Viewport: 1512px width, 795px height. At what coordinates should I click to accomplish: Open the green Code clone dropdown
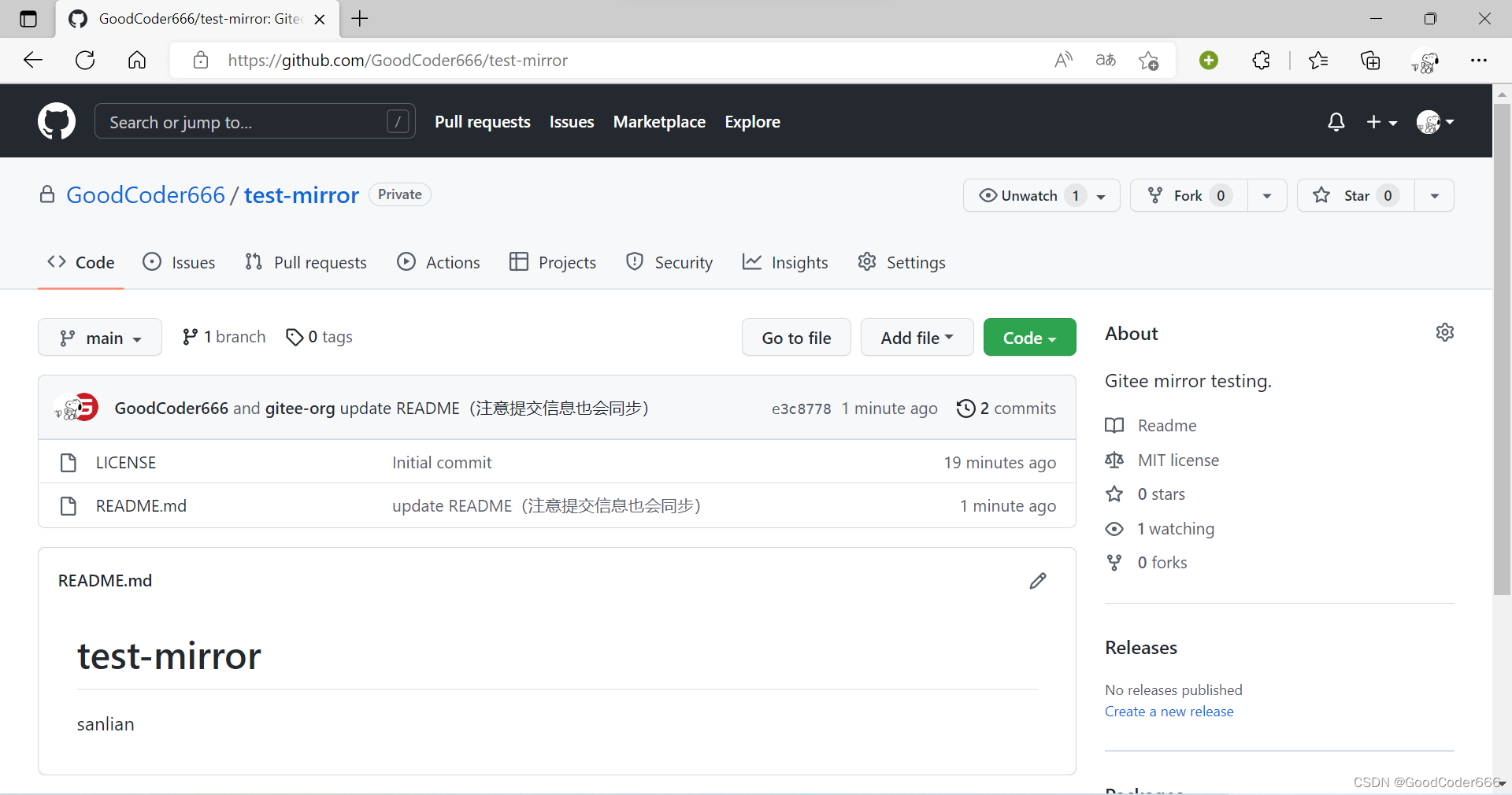pyautogui.click(x=1029, y=338)
